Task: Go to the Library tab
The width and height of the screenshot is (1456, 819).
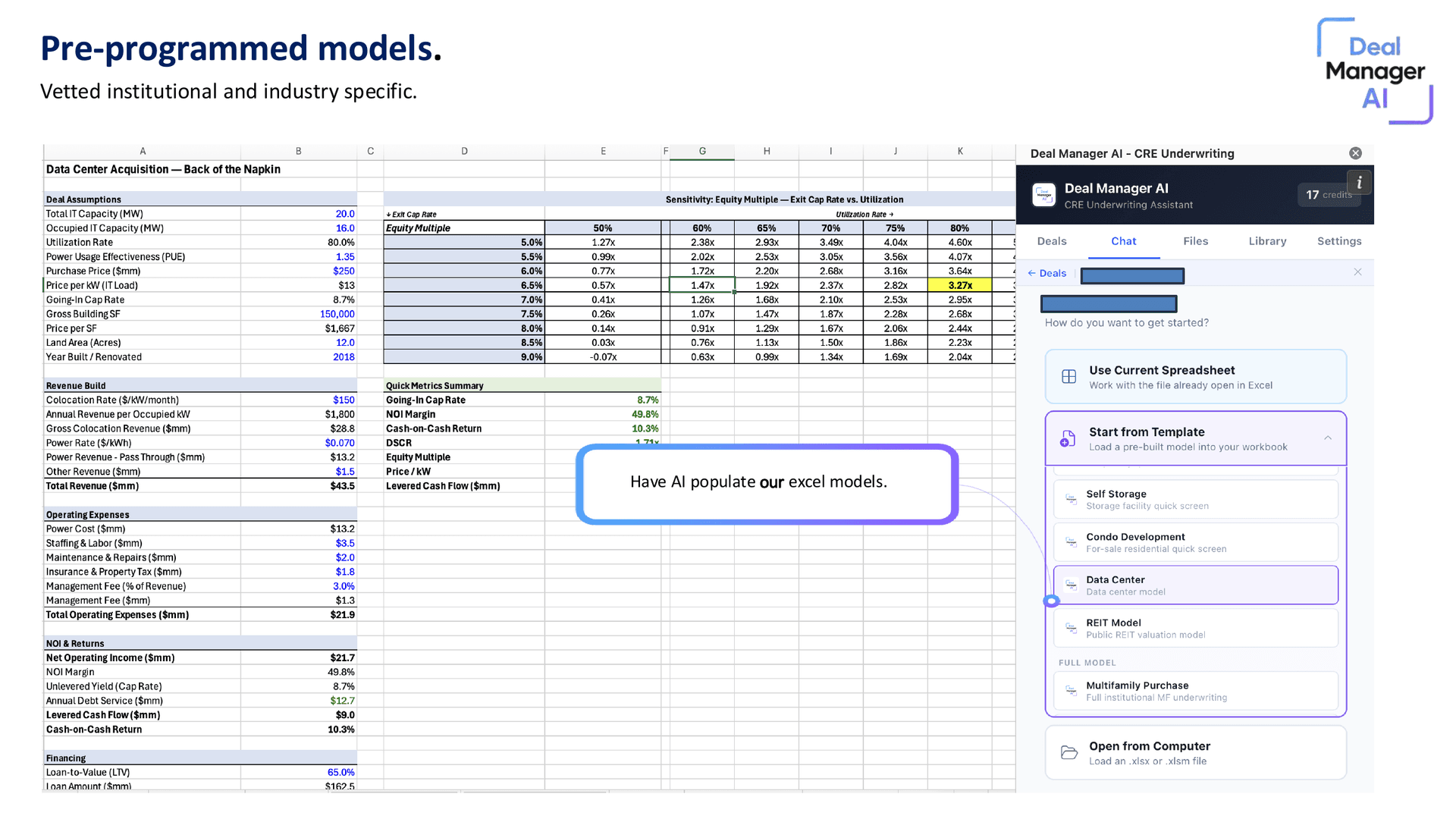Action: [1267, 241]
